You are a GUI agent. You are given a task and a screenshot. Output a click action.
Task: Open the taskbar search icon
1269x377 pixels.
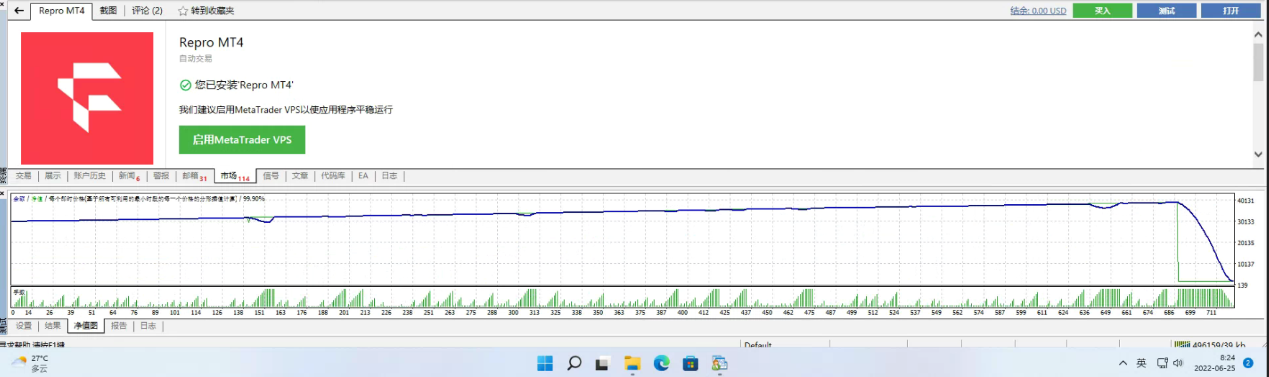coord(575,363)
